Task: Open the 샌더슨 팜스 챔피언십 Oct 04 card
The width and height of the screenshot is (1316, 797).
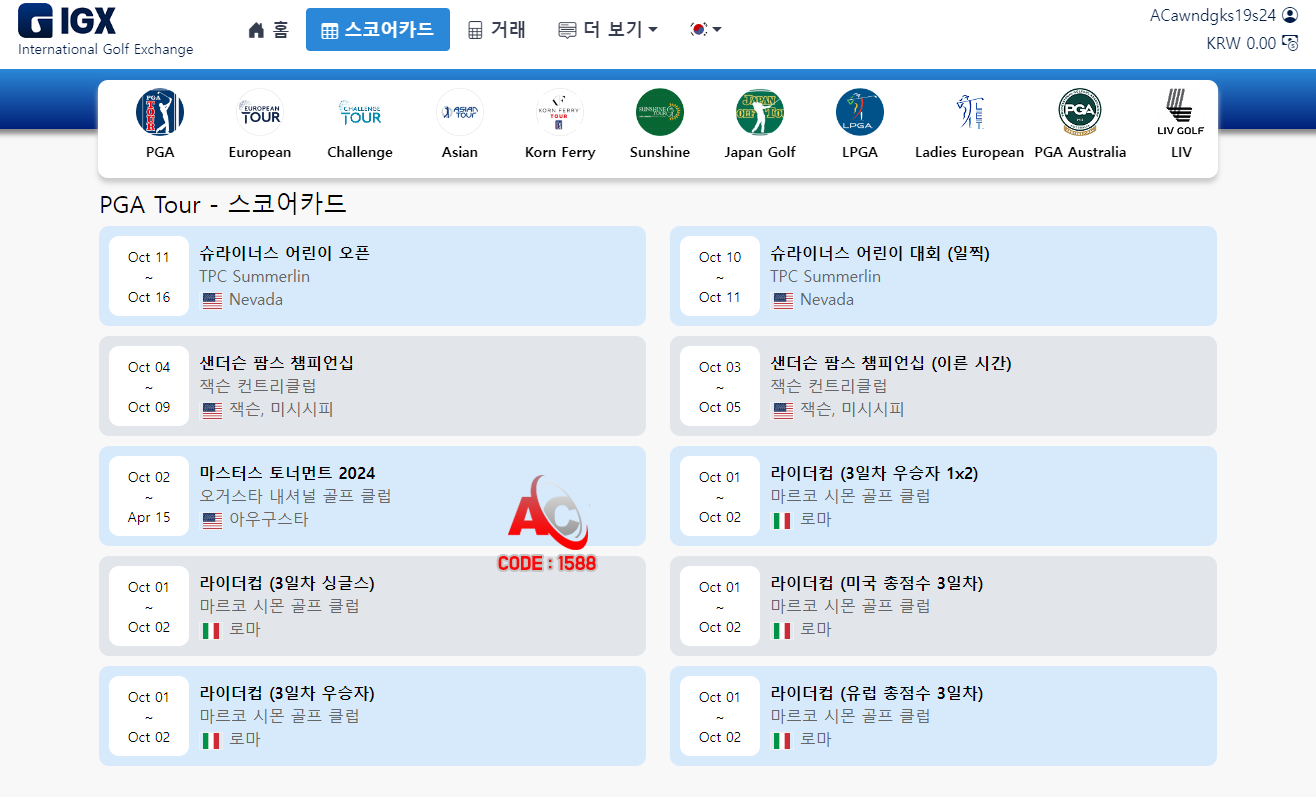Action: (372, 386)
